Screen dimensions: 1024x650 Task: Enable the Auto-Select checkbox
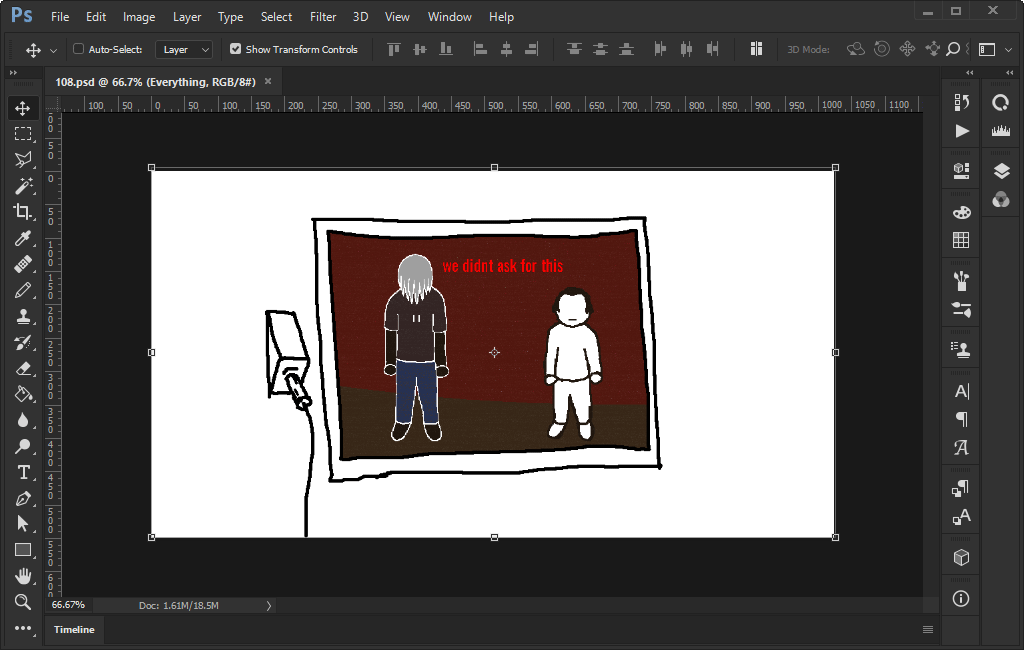click(79, 49)
